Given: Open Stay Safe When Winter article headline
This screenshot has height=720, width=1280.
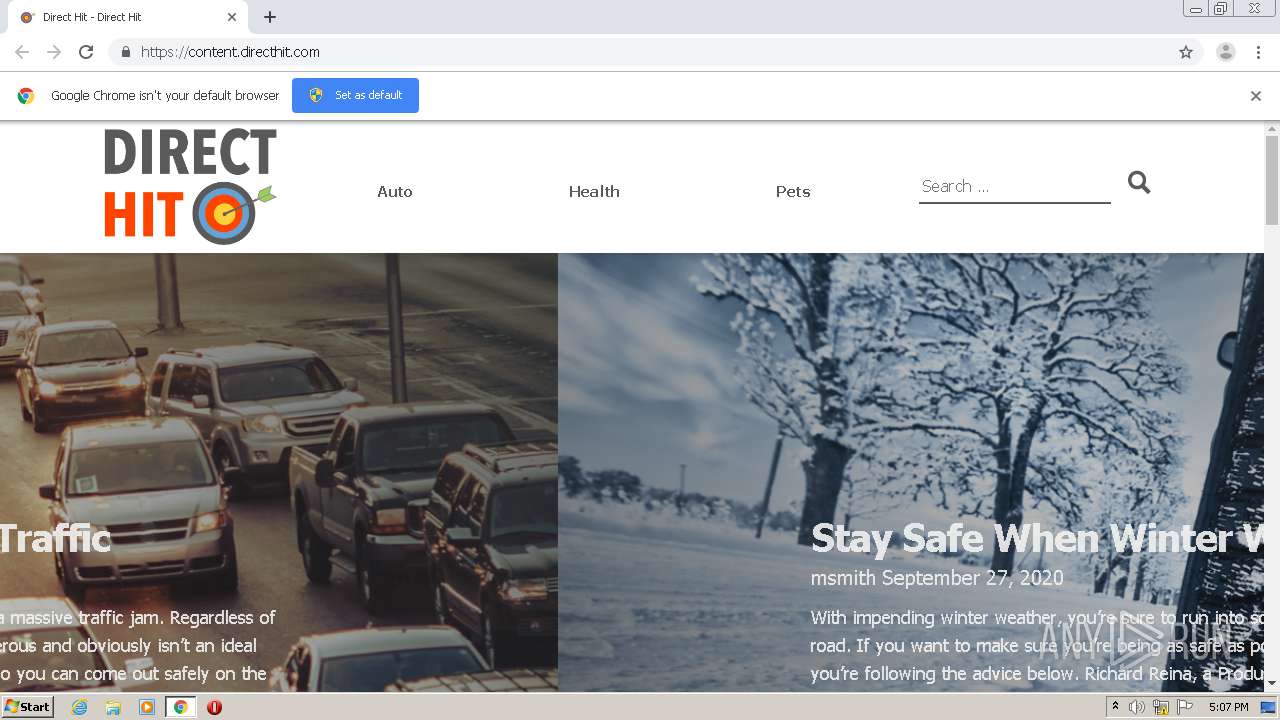Looking at the screenshot, I should (x=1037, y=539).
